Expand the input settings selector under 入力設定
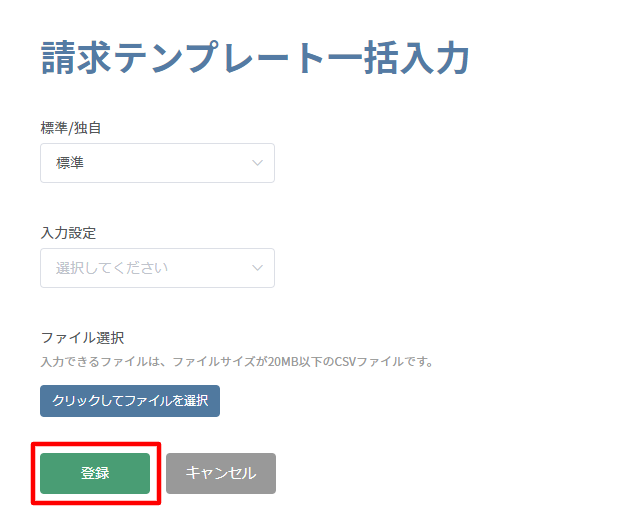Image resolution: width=624 pixels, height=525 pixels. pyautogui.click(x=157, y=268)
